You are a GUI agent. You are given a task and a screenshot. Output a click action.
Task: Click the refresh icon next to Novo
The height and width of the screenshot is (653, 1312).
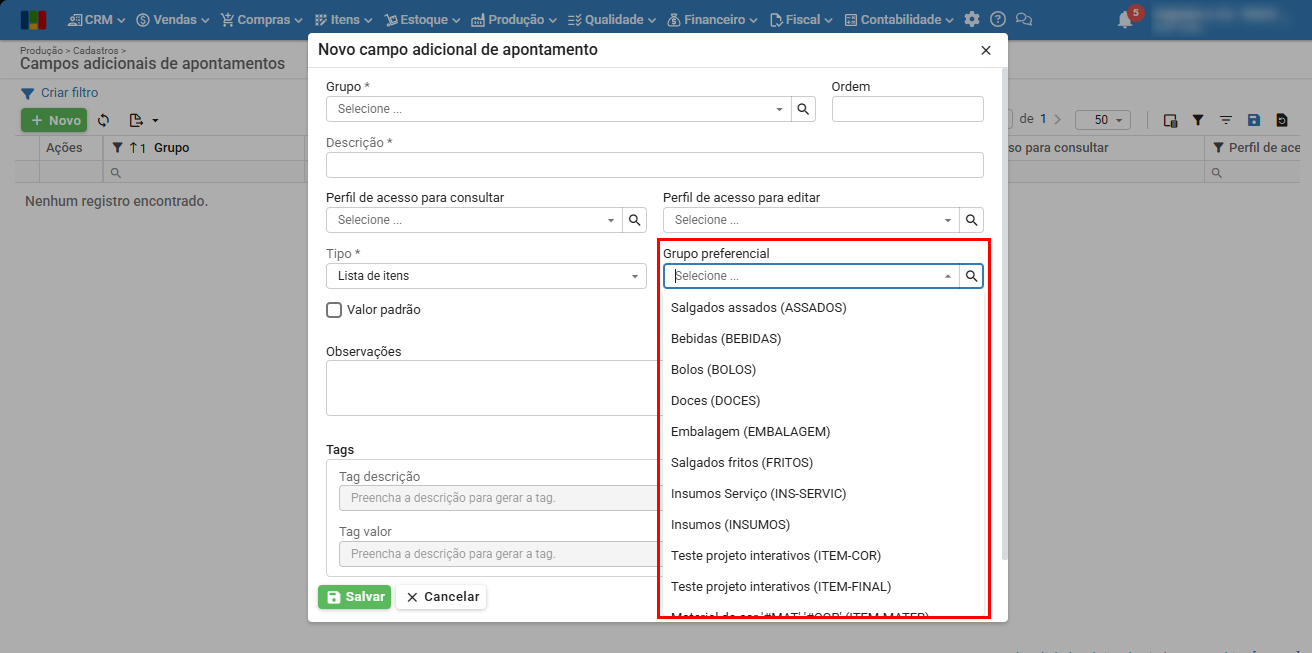(103, 120)
